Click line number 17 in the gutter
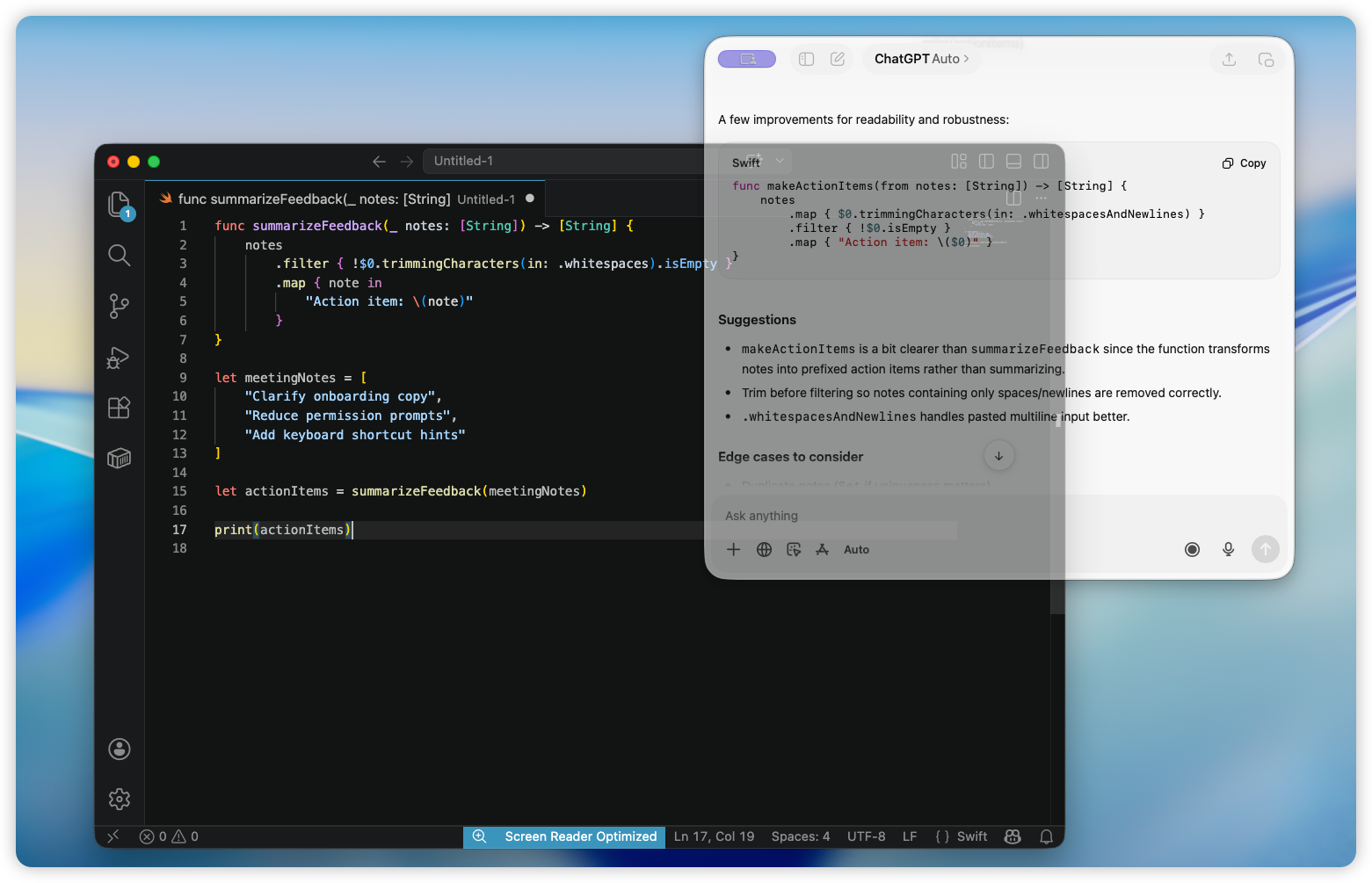Screen dimensions: 1372x883 pos(179,530)
